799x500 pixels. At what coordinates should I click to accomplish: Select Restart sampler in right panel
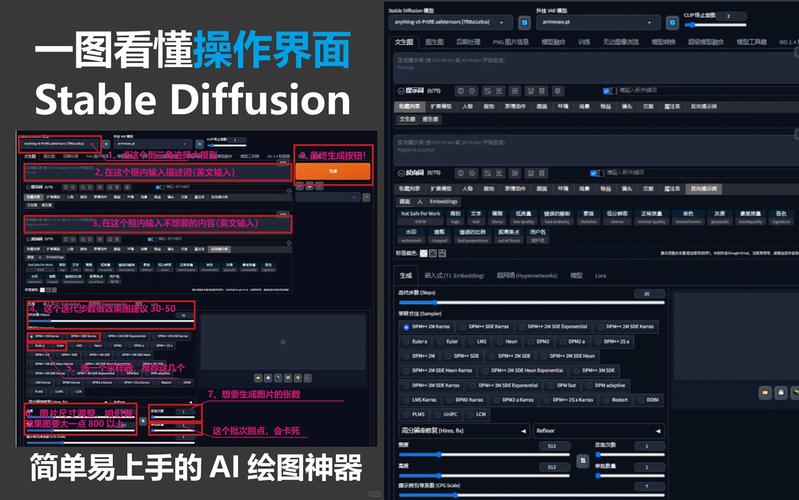[615, 400]
